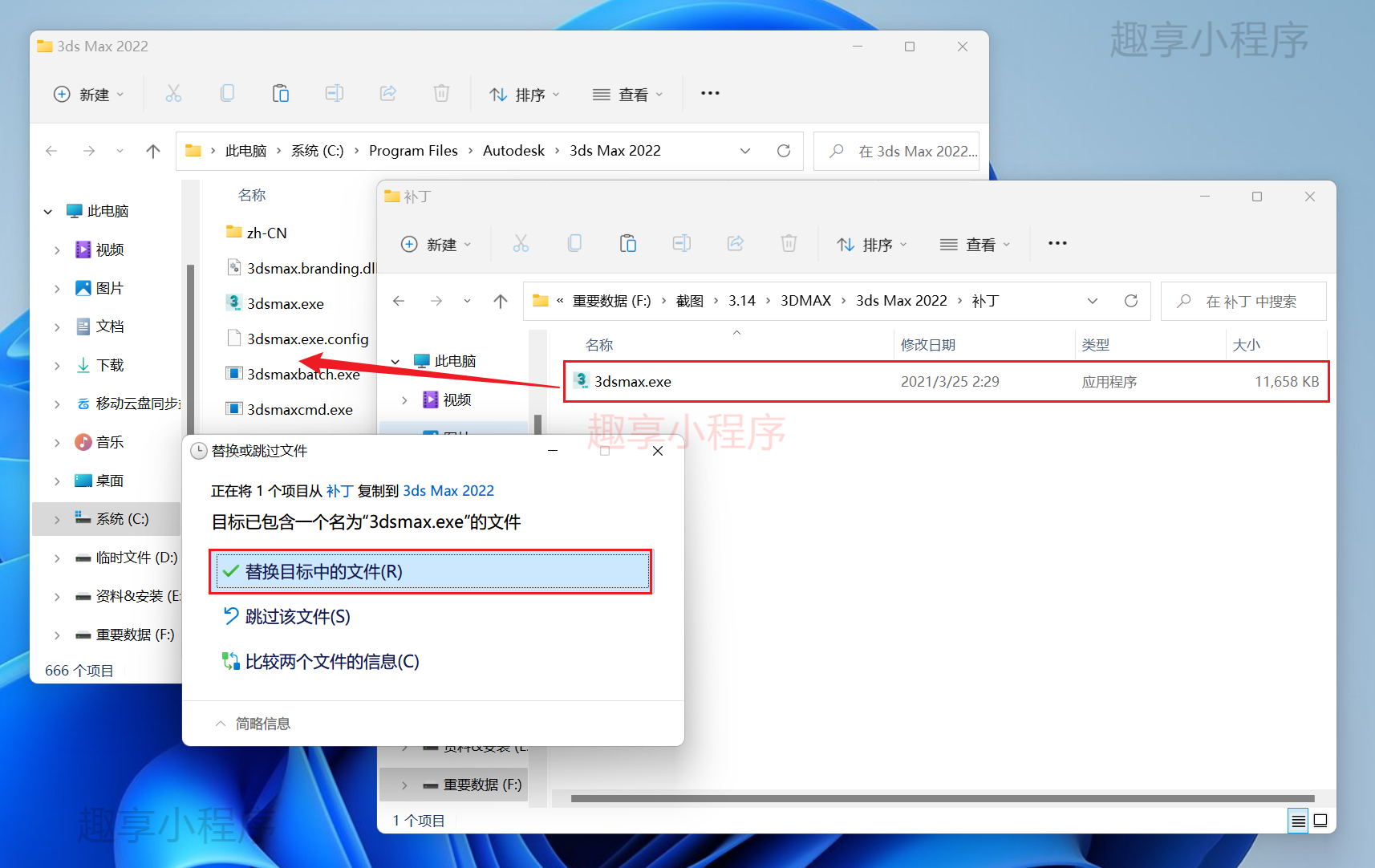1375x868 pixels.
Task: Choose 比较两个文件的信息(C) option
Action: coord(321,661)
